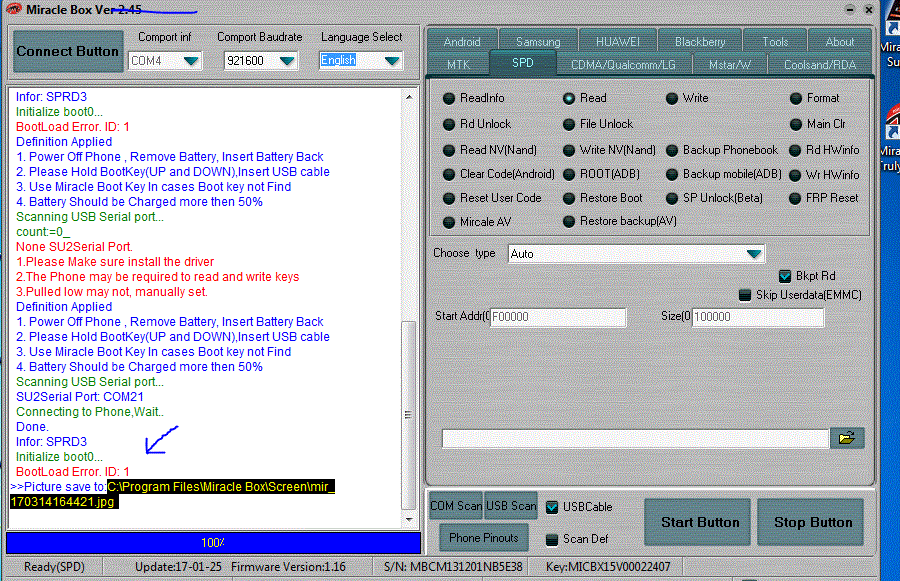Toggle the Bkpt Rd checkbox
The image size is (900, 581).
tap(785, 276)
